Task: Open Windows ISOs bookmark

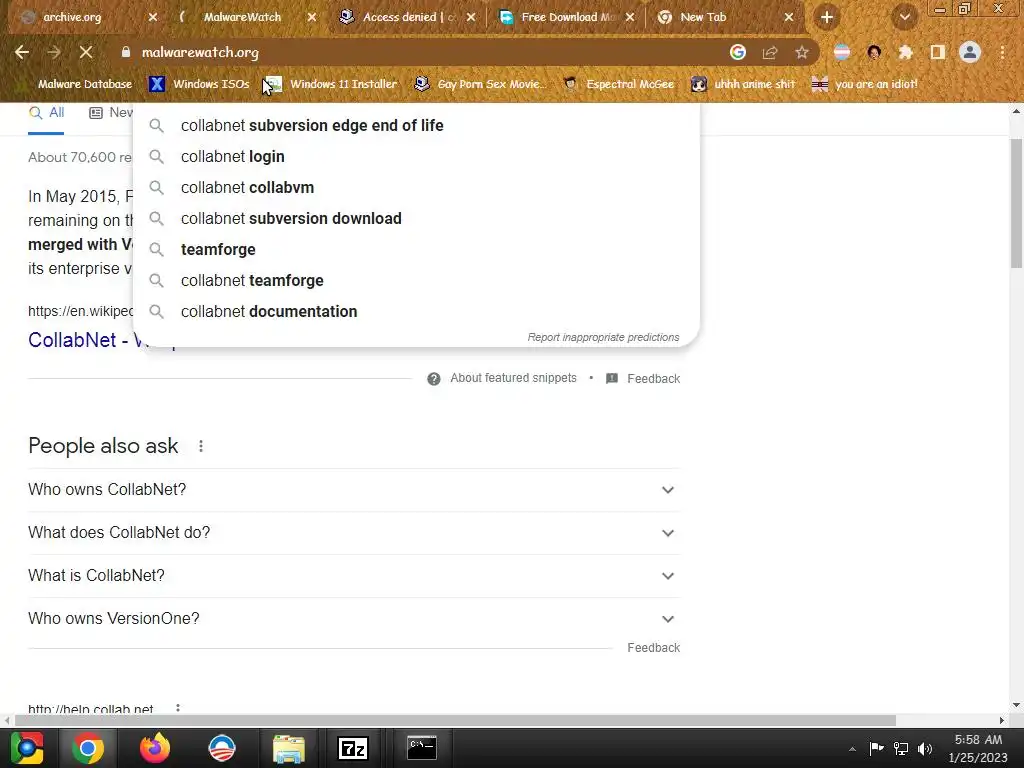Action: point(199,84)
